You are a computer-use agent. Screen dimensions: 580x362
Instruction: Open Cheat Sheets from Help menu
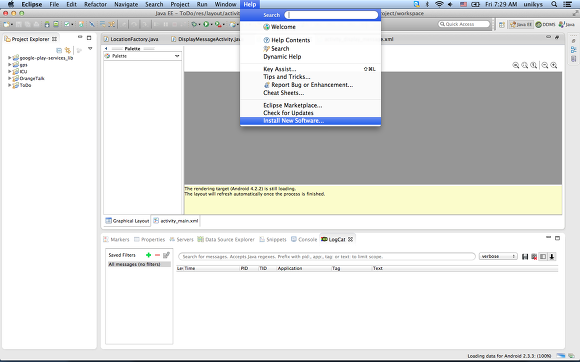click(x=310, y=93)
